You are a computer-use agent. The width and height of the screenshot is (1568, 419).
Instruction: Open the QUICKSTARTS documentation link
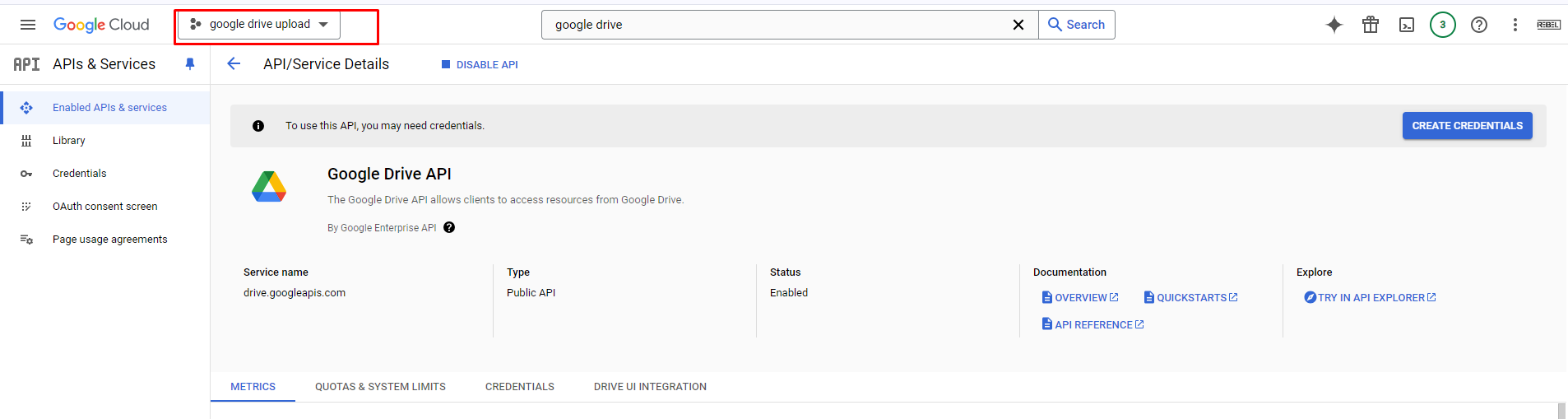pyautogui.click(x=1190, y=298)
